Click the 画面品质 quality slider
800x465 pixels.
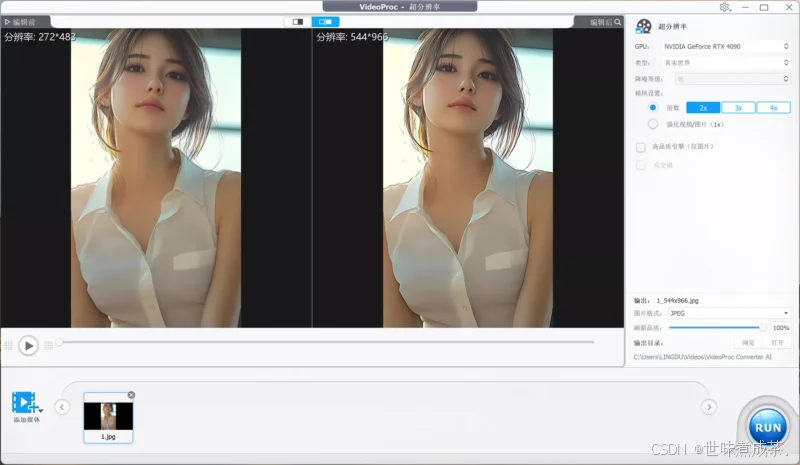coord(716,328)
